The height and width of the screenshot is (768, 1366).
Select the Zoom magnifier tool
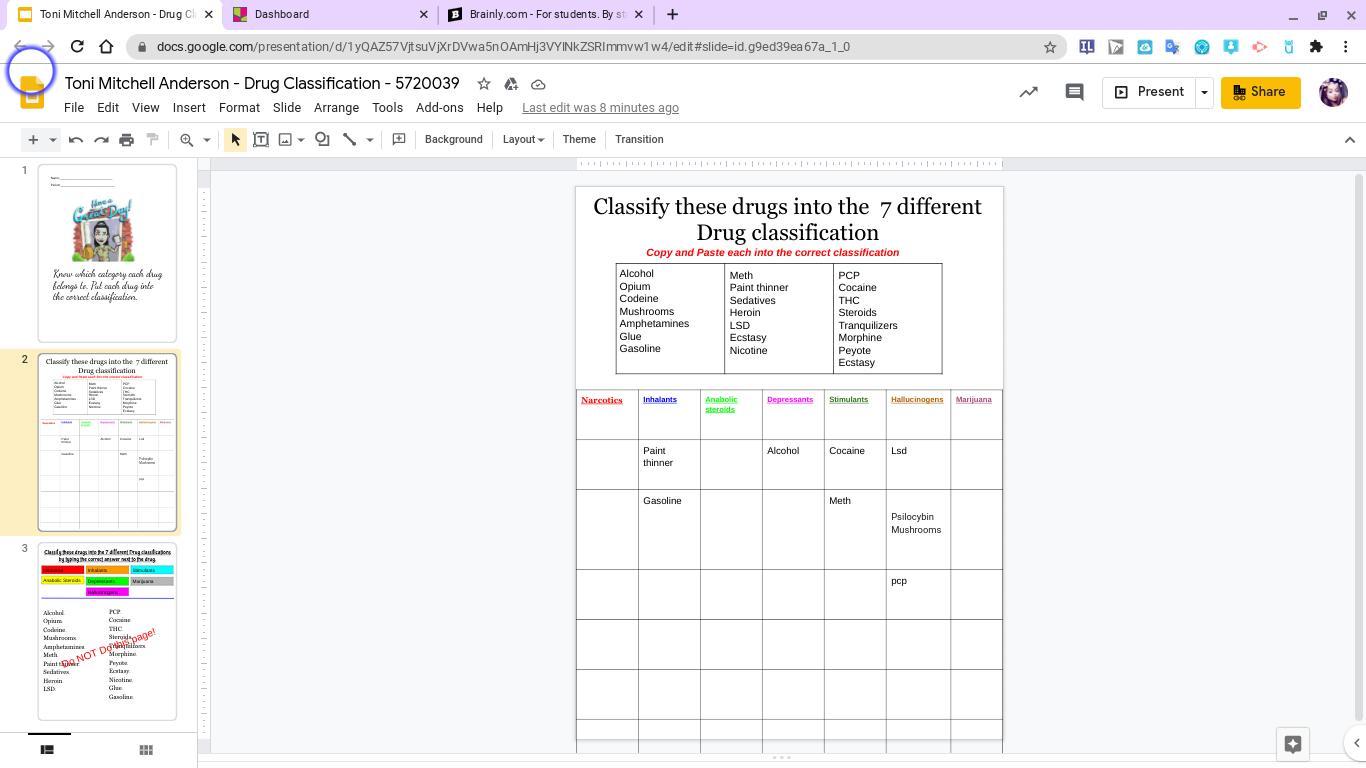point(186,140)
